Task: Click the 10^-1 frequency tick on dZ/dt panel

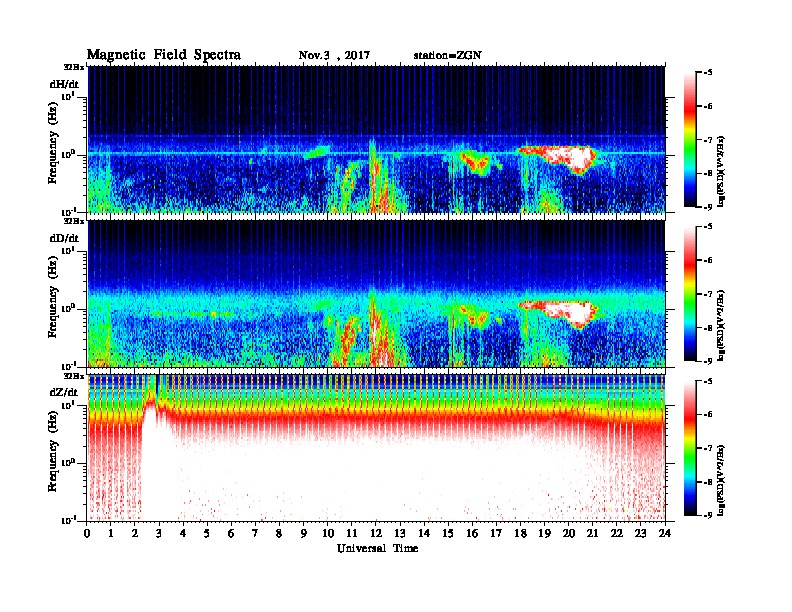Action: [x=68, y=520]
